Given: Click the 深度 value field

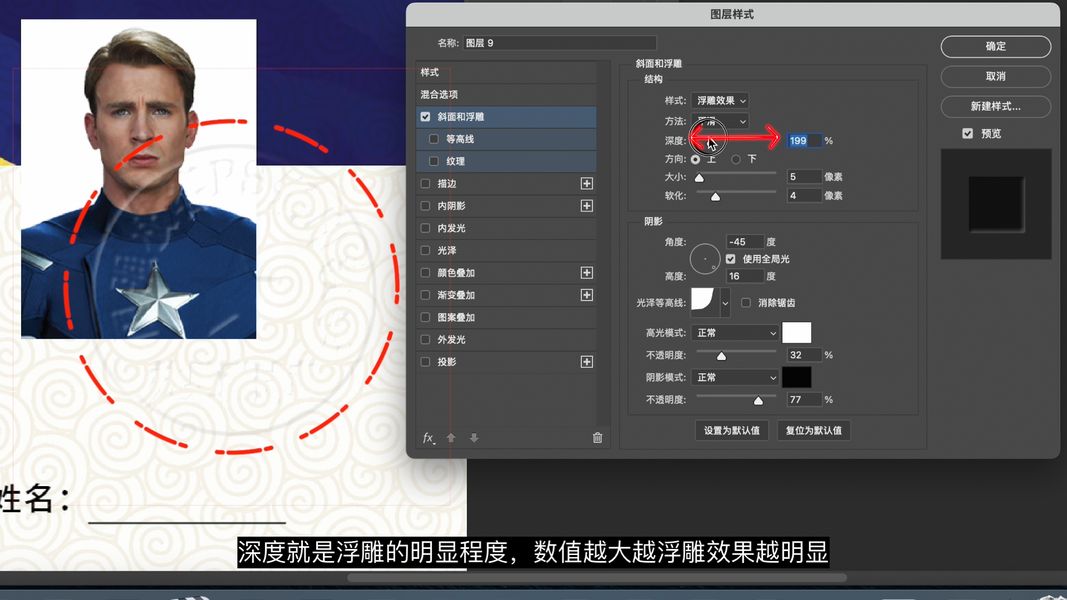Looking at the screenshot, I should (804, 141).
